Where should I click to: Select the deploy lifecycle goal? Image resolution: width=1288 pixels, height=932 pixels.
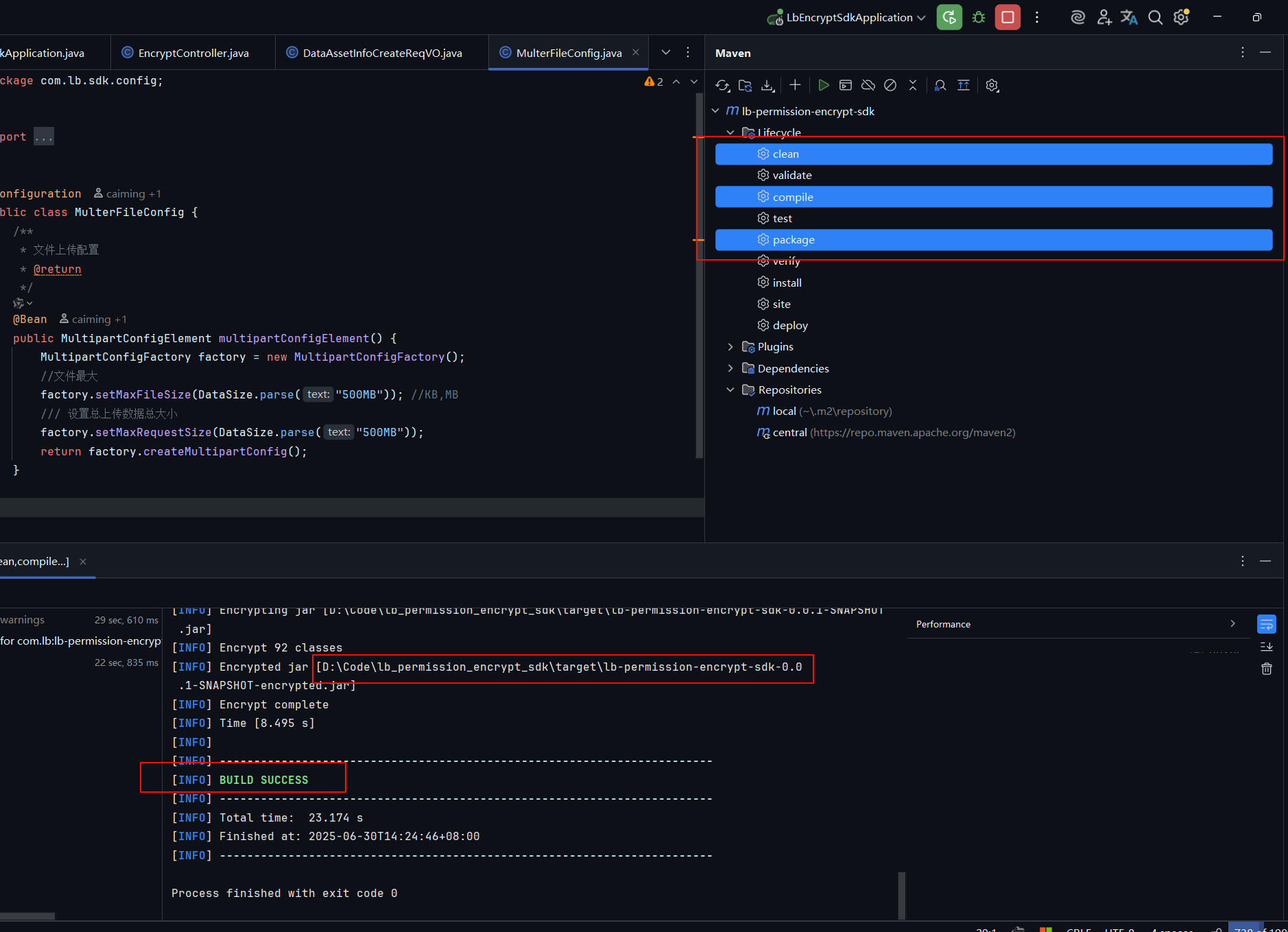[x=790, y=325]
